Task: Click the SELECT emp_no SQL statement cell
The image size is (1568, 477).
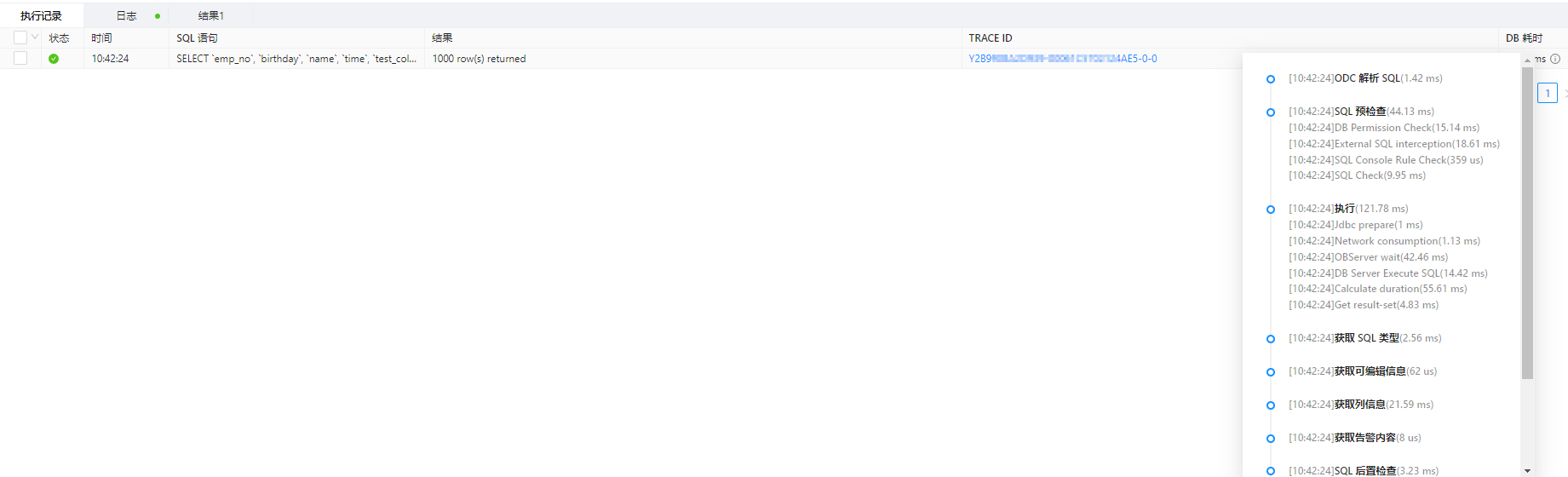Action: coord(296,59)
